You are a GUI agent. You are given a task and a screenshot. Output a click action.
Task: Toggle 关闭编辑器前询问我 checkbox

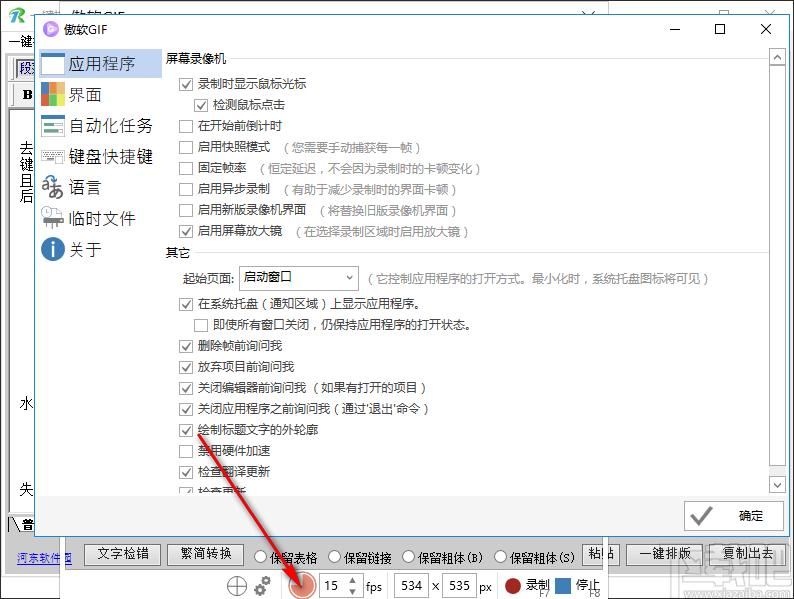[x=186, y=388]
